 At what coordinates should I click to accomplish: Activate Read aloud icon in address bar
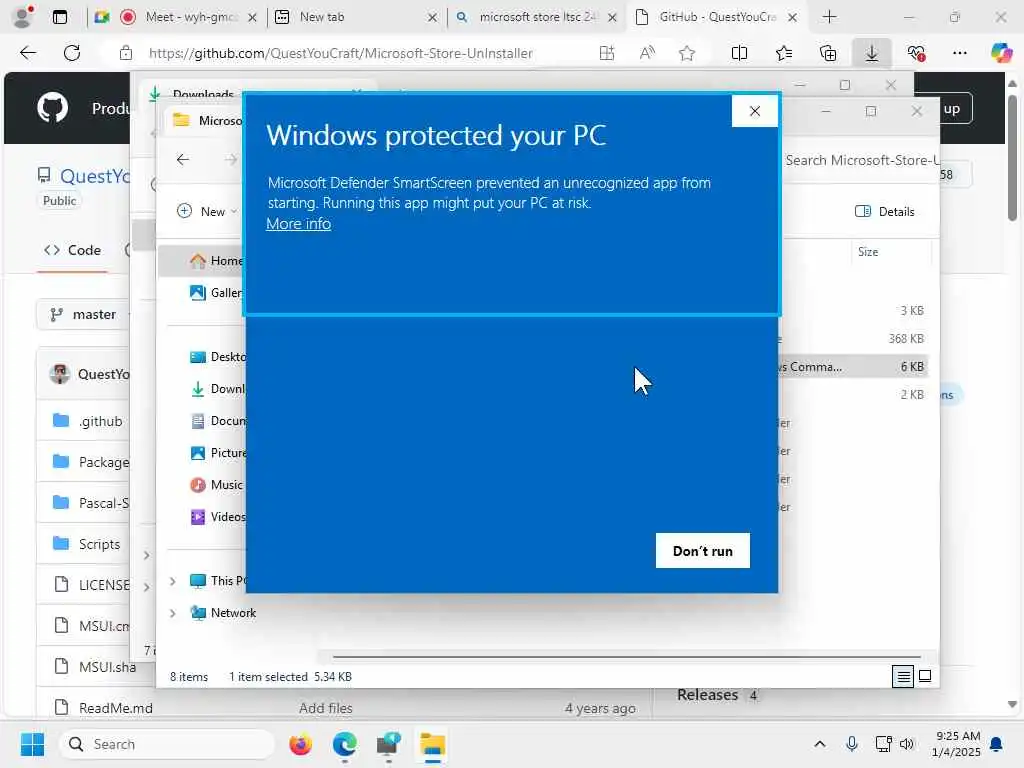647,53
